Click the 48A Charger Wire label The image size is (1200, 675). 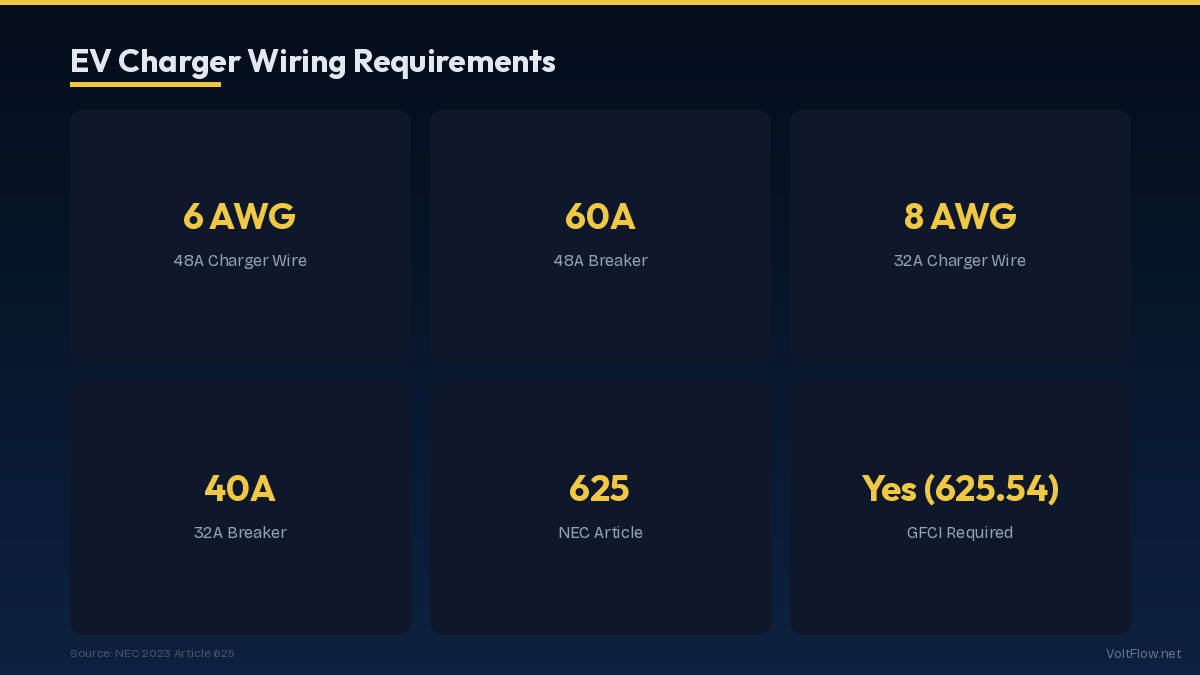240,261
